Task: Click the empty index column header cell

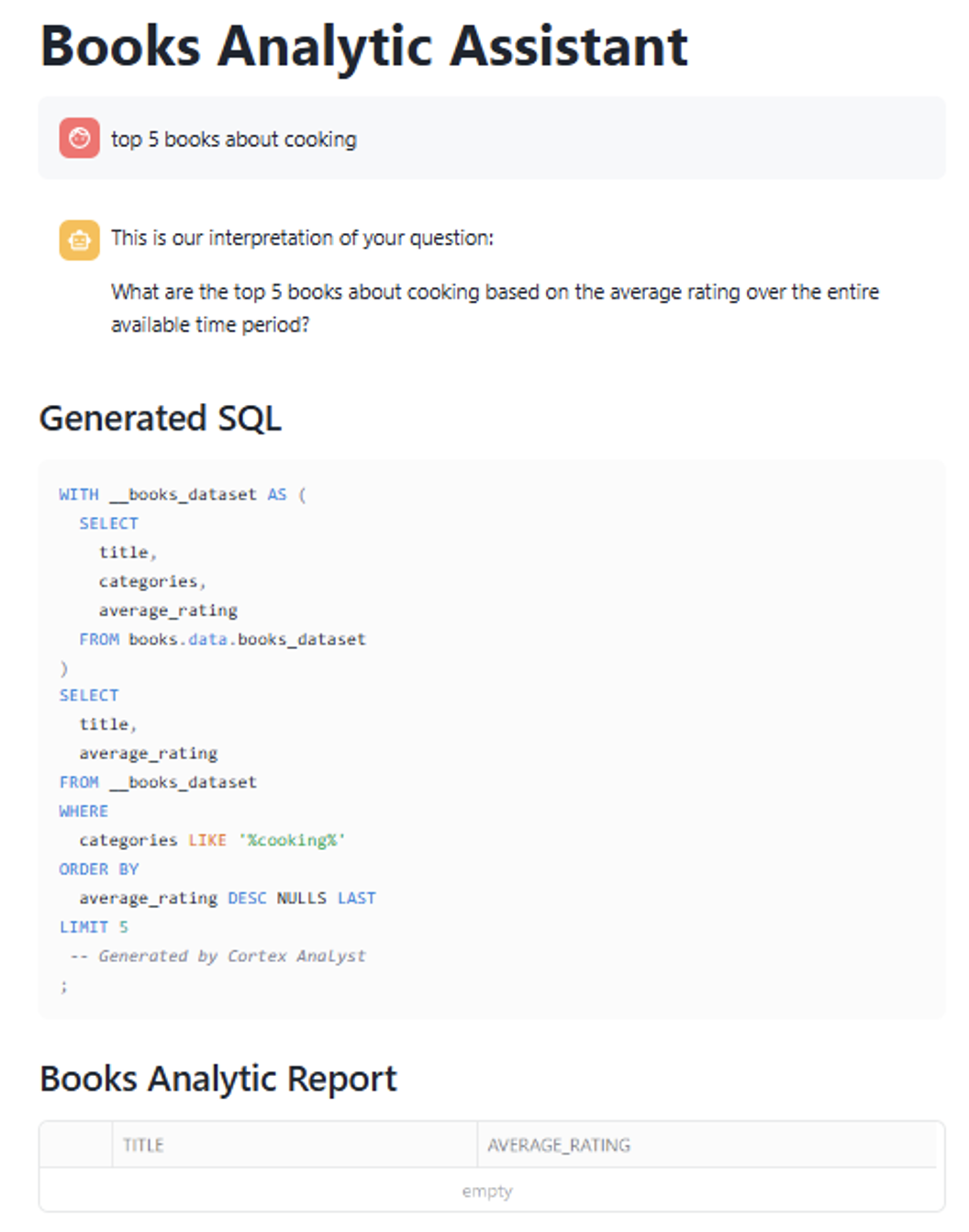Action: [x=75, y=1145]
